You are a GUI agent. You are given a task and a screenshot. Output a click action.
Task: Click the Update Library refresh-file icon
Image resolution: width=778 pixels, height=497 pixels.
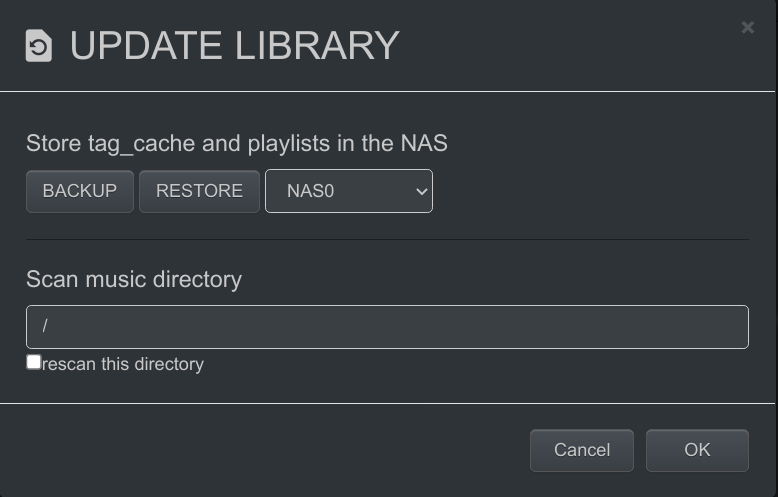click(x=39, y=46)
